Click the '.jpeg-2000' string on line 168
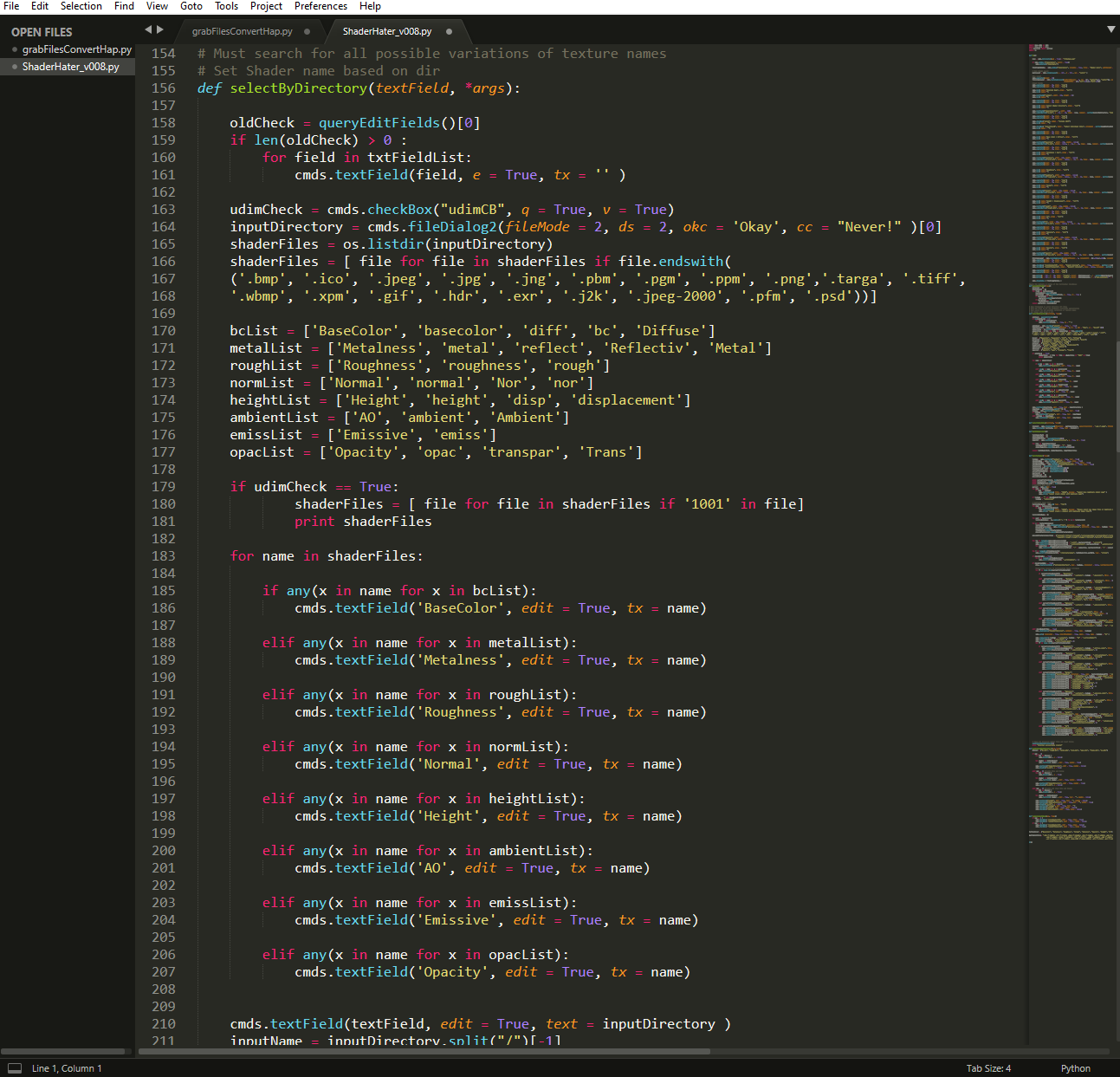This screenshot has height=1077, width=1120. [x=677, y=296]
